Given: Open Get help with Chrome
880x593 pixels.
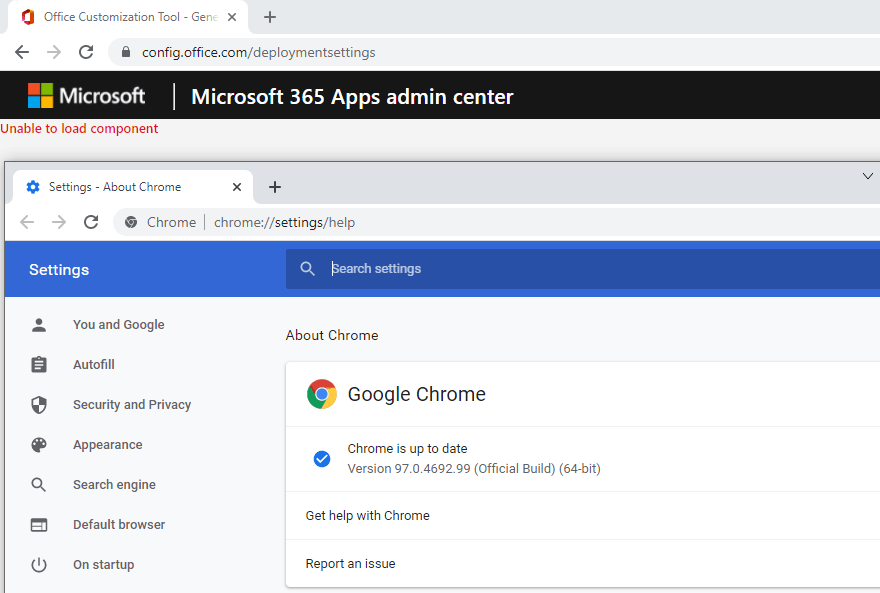Looking at the screenshot, I should pyautogui.click(x=583, y=516).
